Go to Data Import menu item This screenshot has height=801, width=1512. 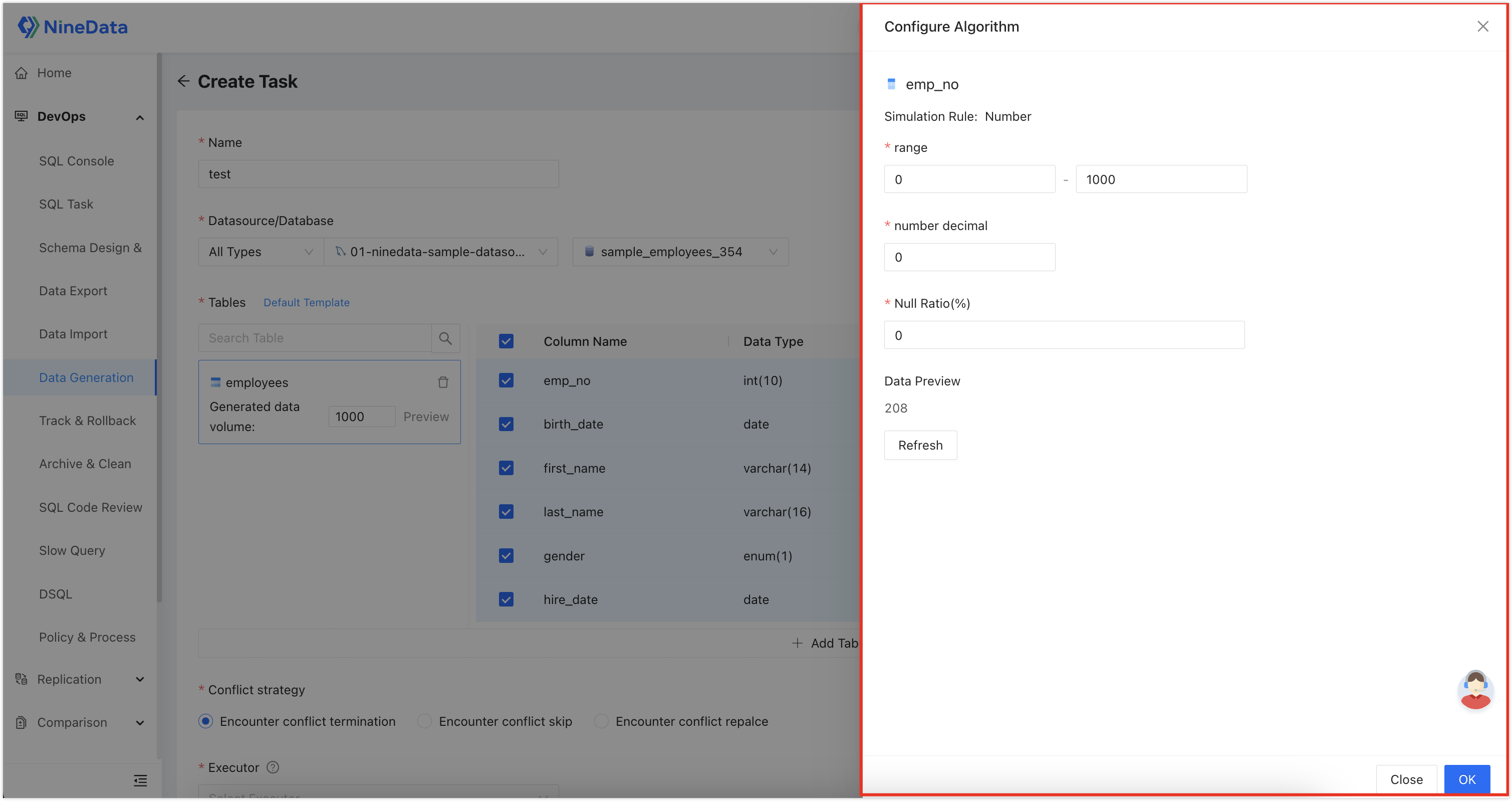pyautogui.click(x=73, y=334)
